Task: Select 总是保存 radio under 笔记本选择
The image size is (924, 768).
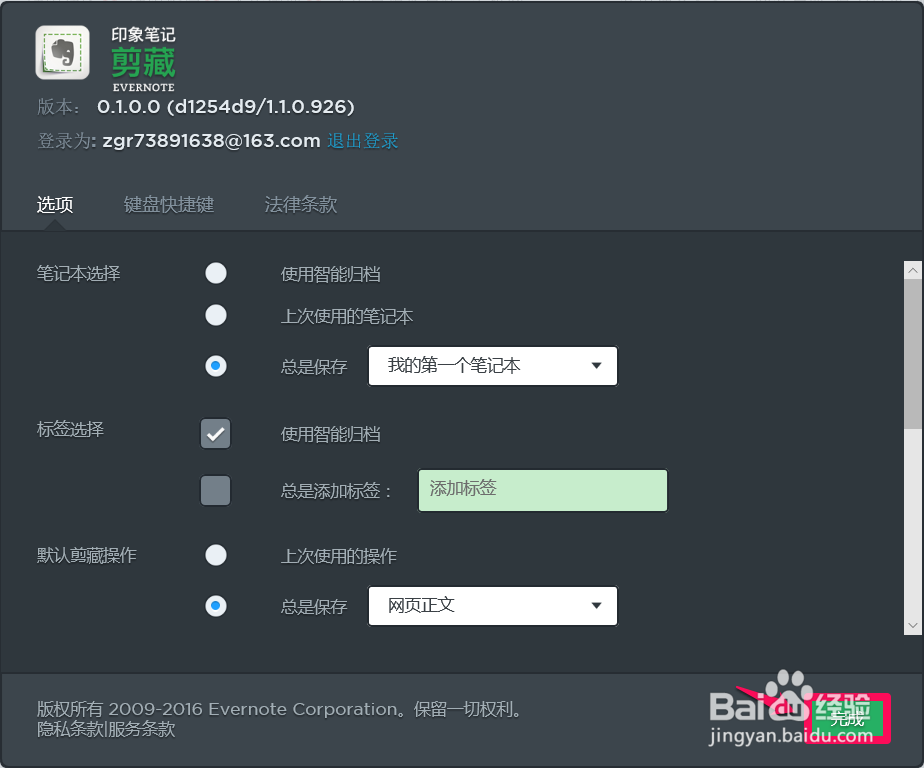Action: [216, 367]
